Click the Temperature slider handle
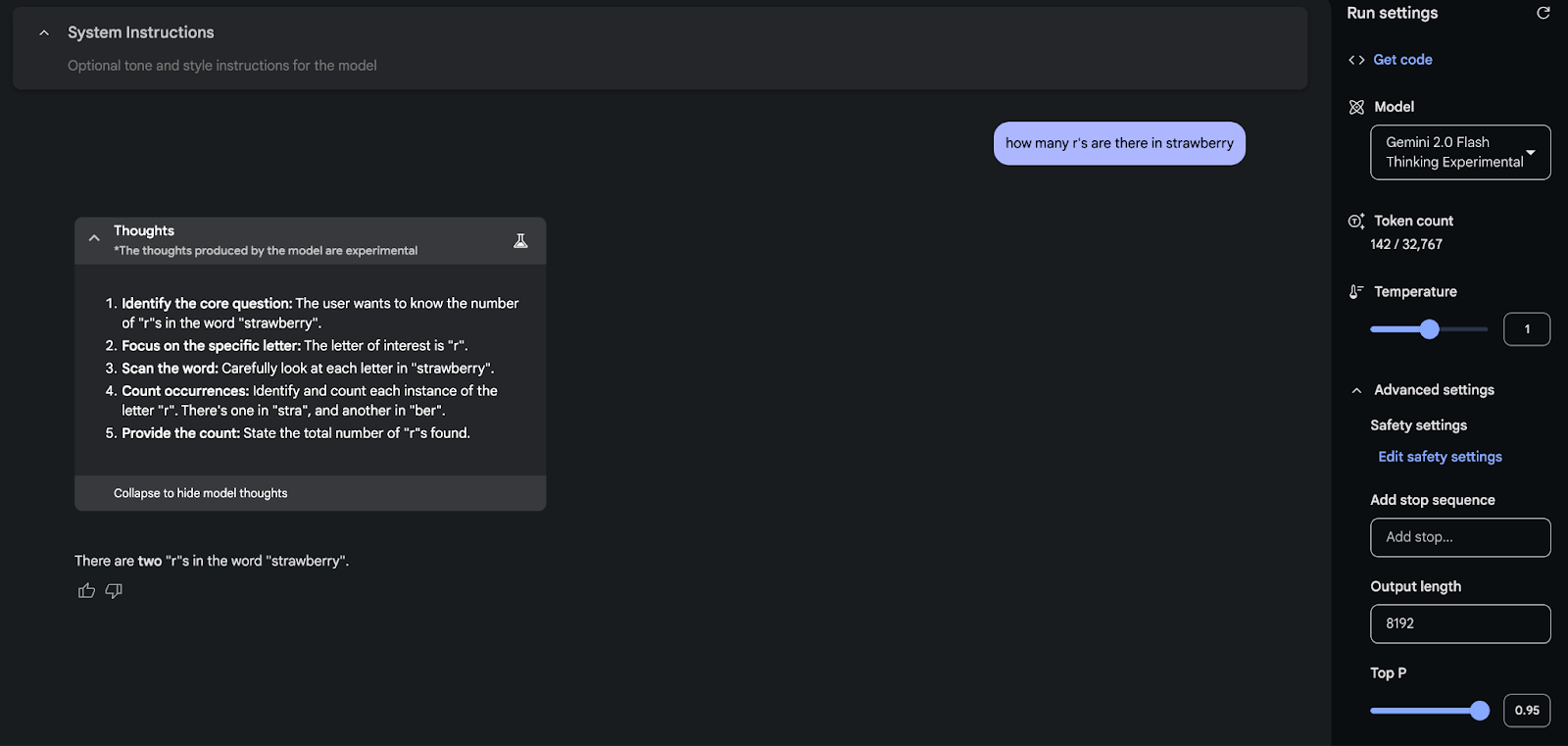Viewport: 1568px width, 746px height. tap(1430, 329)
